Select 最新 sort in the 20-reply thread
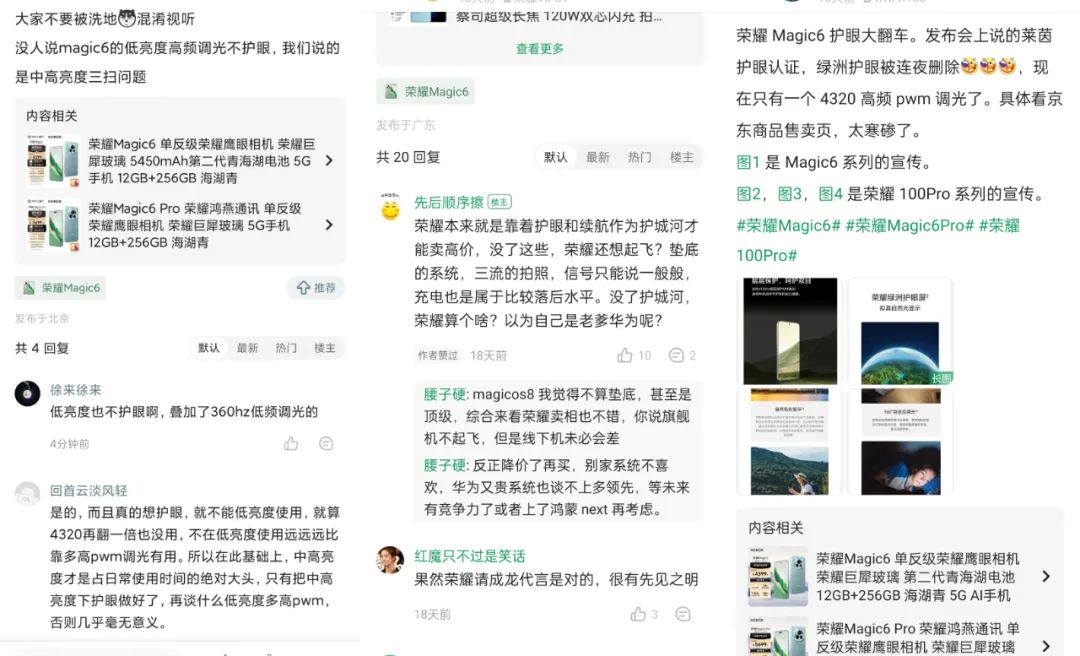The height and width of the screenshot is (656, 1080). tap(598, 157)
